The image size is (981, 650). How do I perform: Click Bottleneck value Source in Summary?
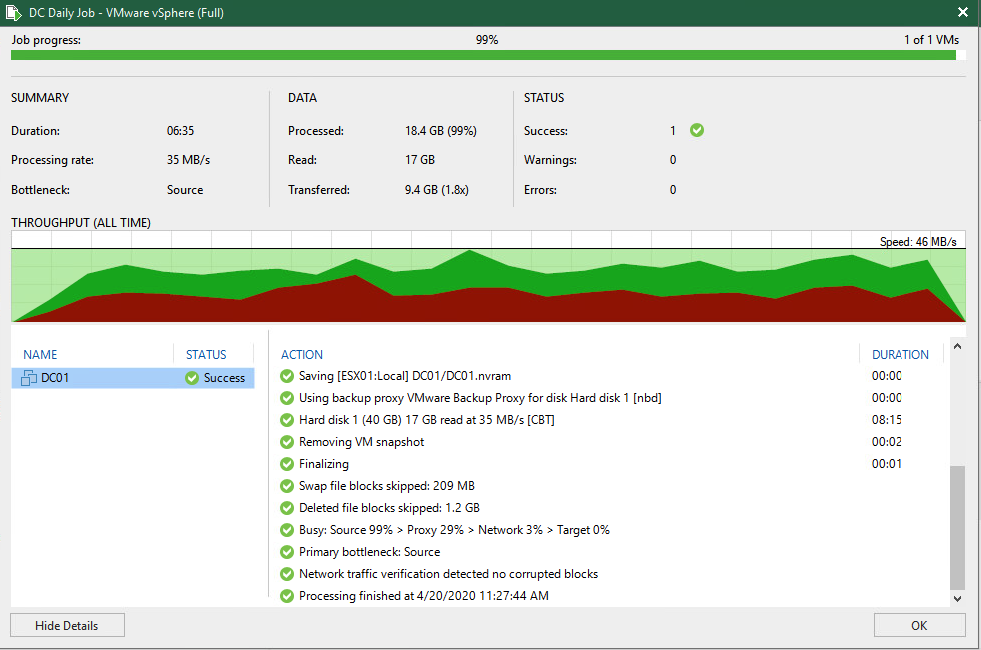click(185, 190)
